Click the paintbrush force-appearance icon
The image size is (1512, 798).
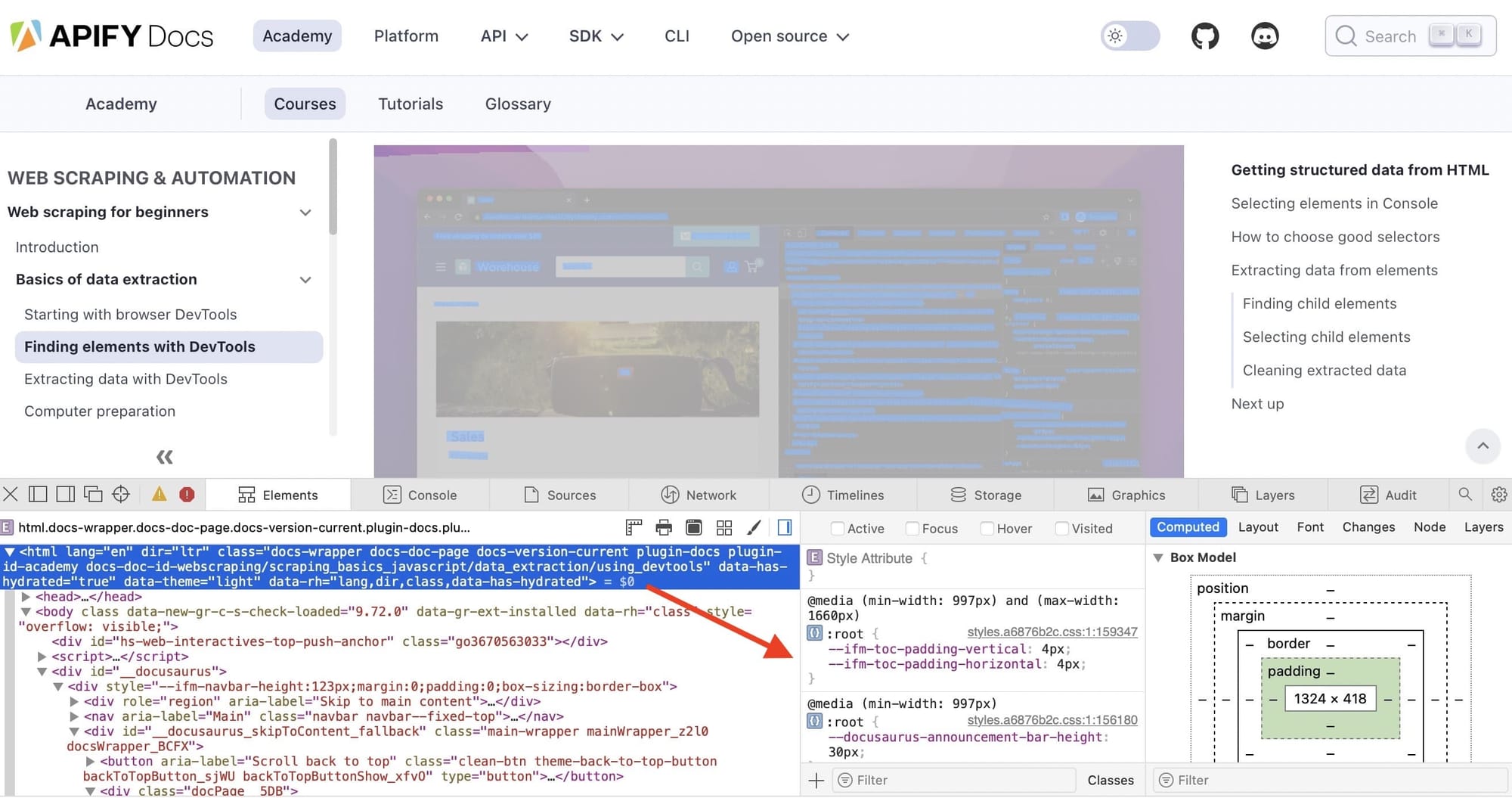pyautogui.click(x=754, y=527)
